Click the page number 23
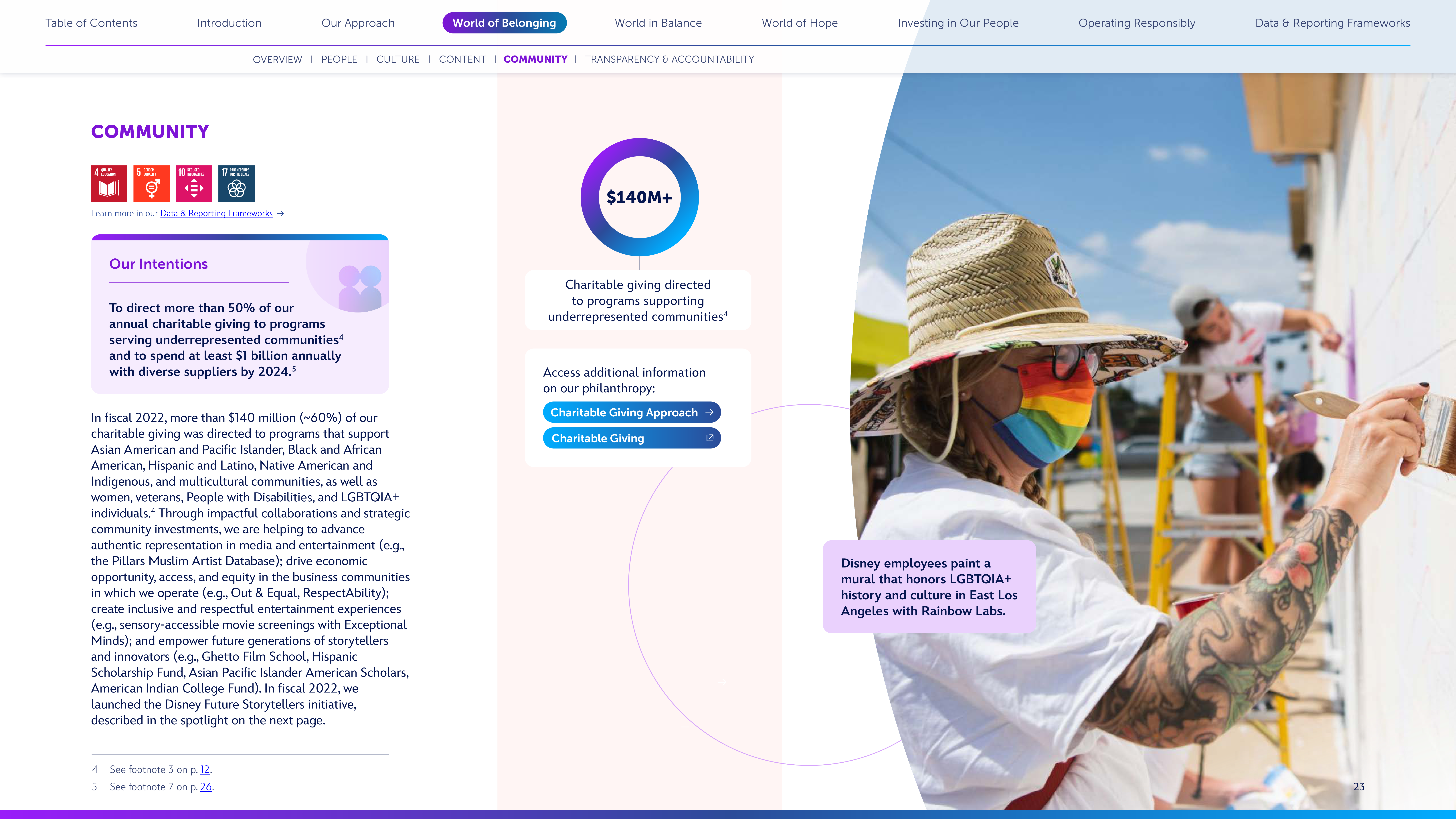Viewport: 1456px width, 819px height. coord(1359,787)
